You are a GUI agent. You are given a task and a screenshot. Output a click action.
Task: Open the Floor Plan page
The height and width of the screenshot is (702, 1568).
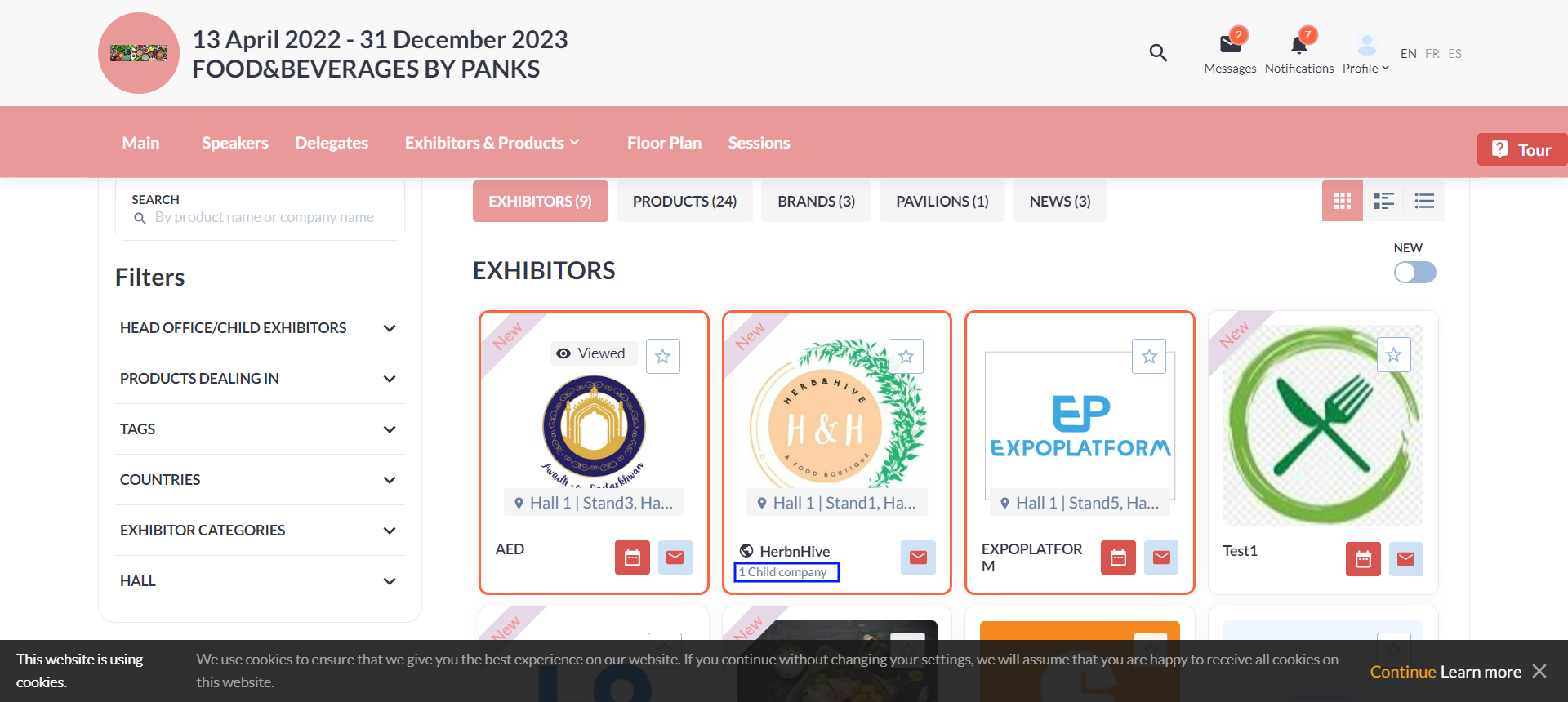click(664, 143)
